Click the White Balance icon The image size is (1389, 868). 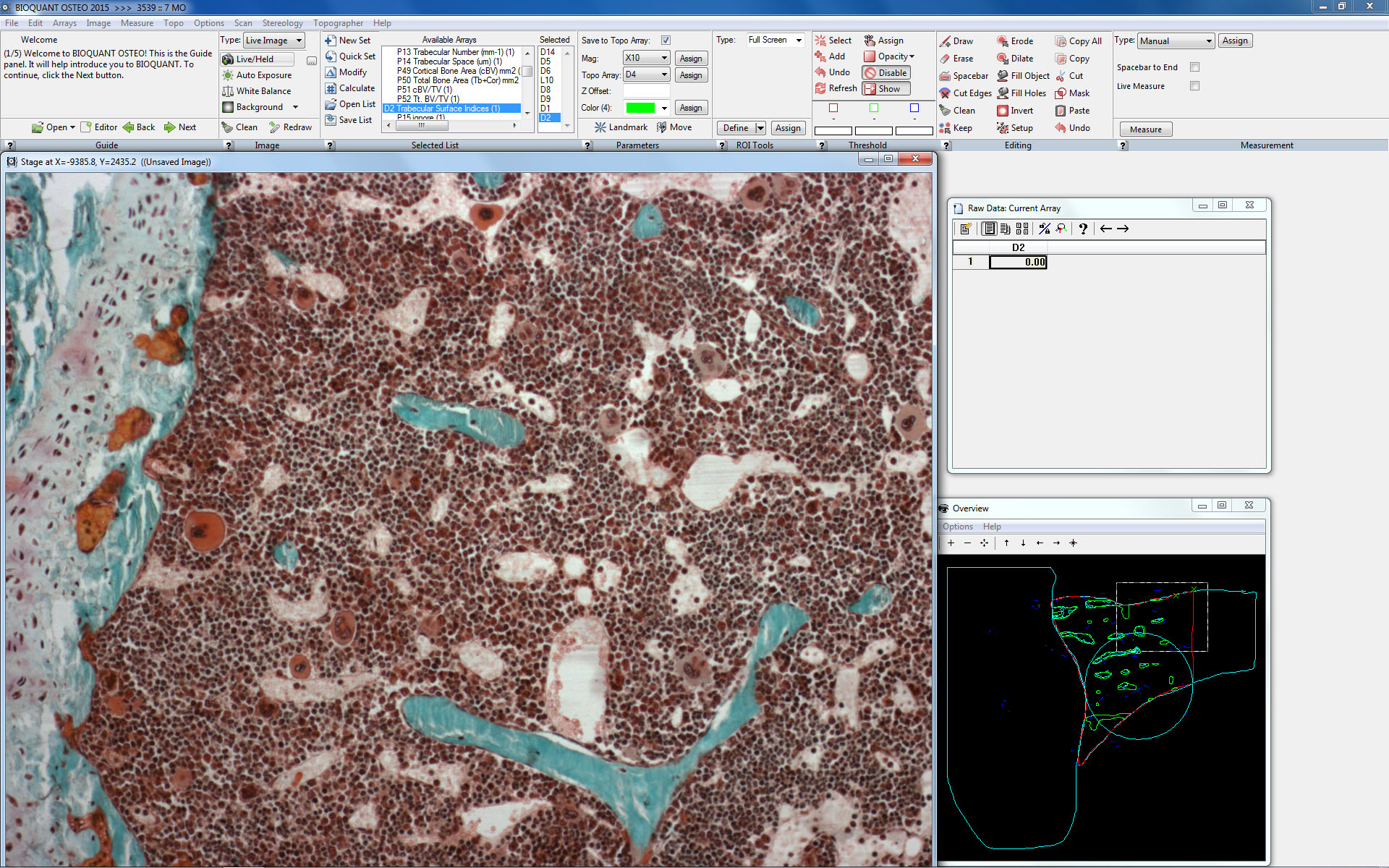pyautogui.click(x=228, y=91)
